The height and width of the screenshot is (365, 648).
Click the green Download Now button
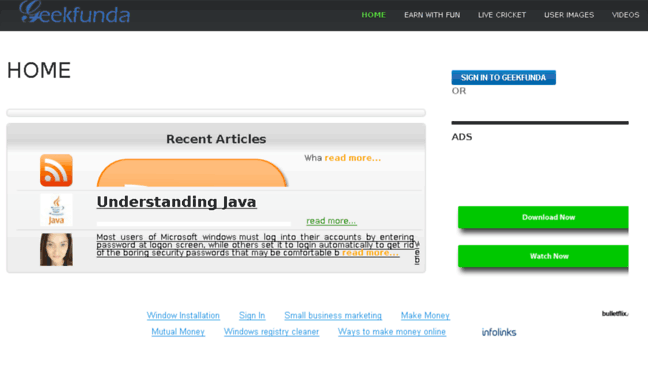point(543,217)
